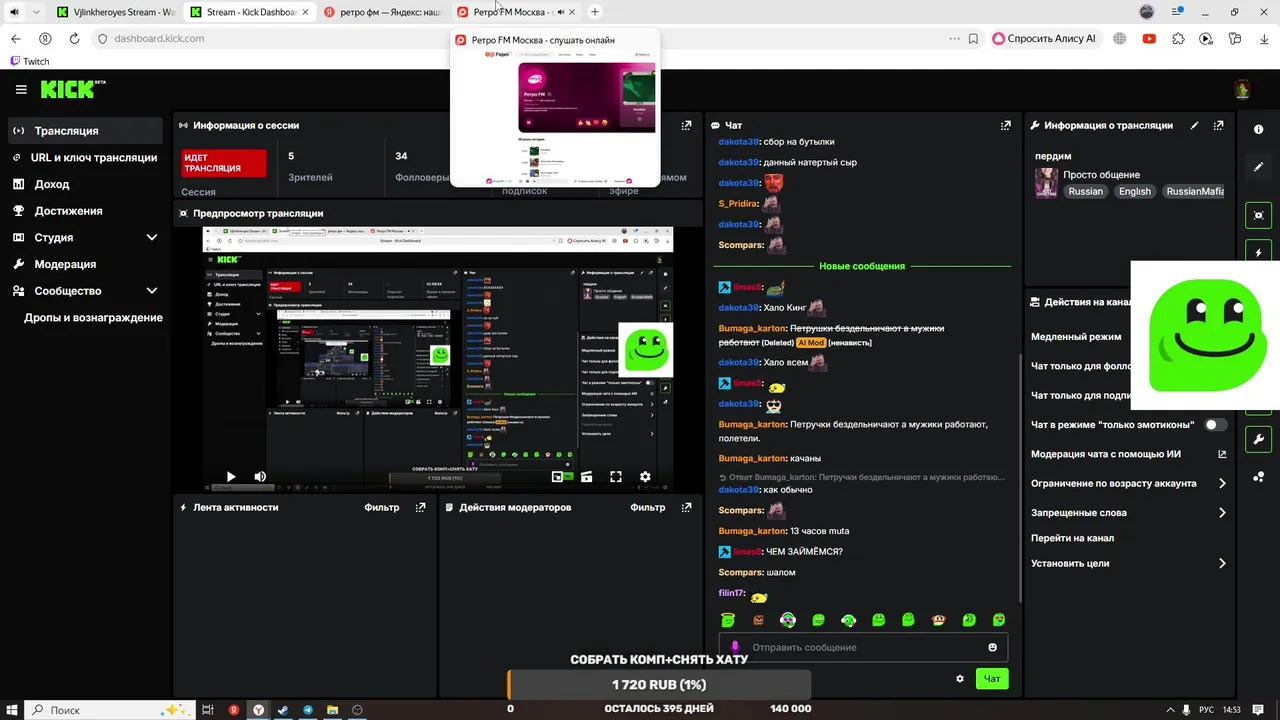The width and height of the screenshot is (1280, 720).
Task: Open the Трансляция sidebar section
Action: click(84, 131)
